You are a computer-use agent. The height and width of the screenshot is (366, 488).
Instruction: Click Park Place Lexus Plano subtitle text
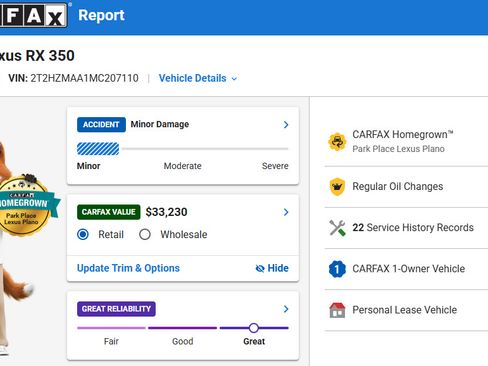(398, 149)
